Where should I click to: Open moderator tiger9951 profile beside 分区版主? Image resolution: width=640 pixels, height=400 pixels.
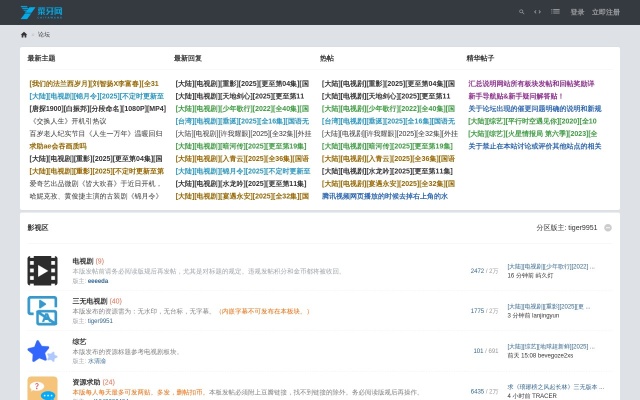[582, 227]
